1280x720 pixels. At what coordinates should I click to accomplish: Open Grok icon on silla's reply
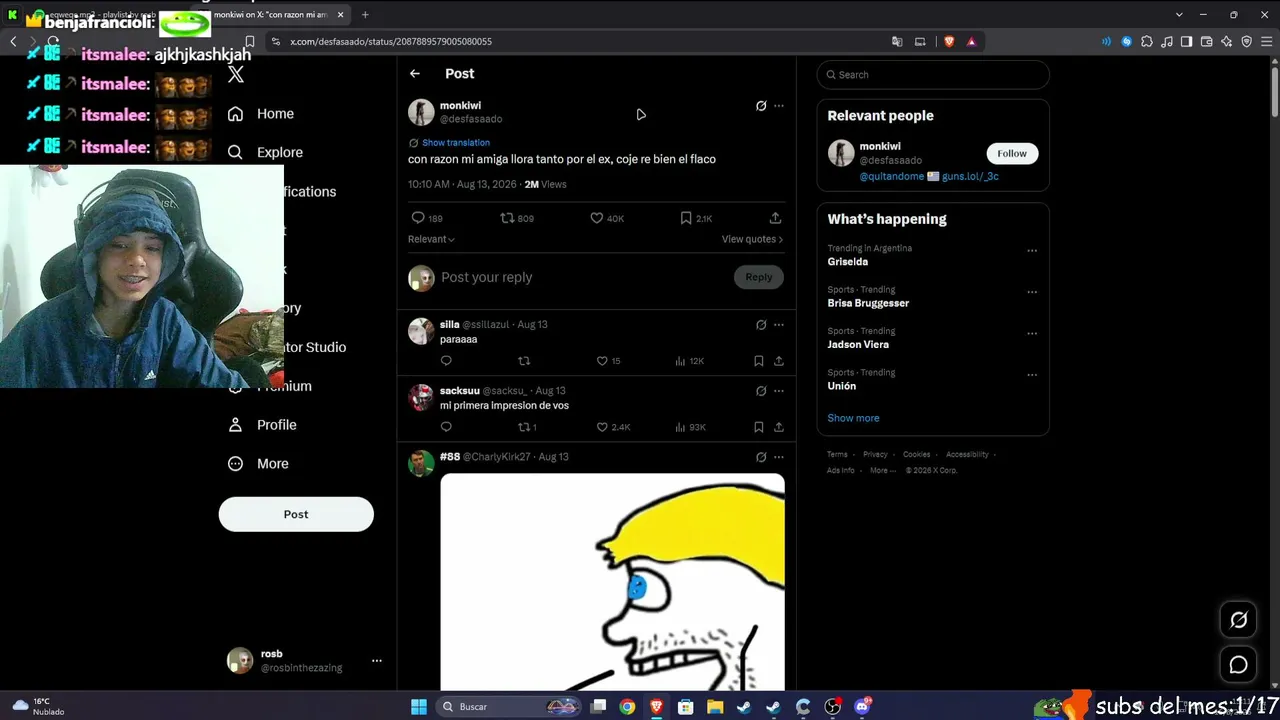point(761,325)
